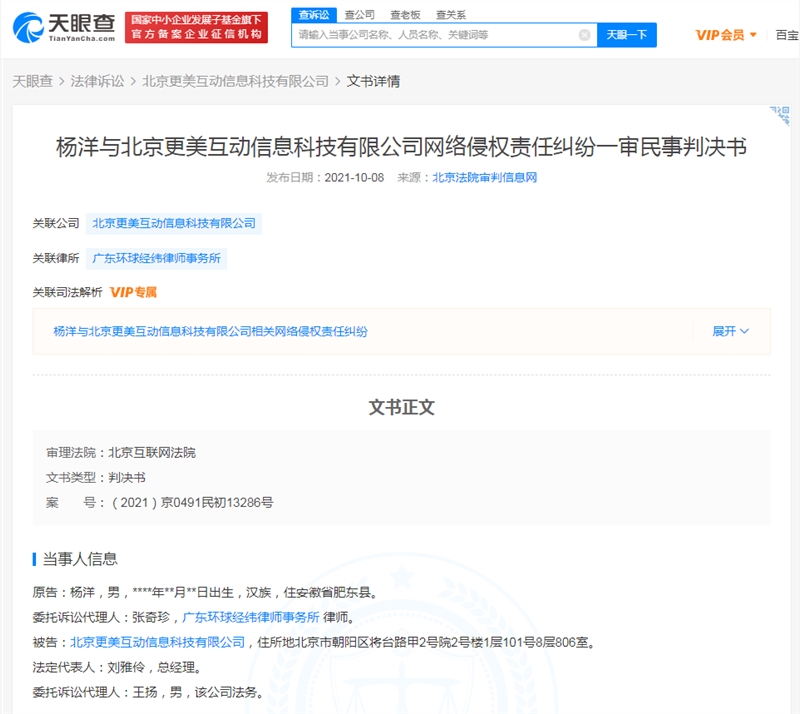800x714 pixels.
Task: Open 北京更美互动信息科技有限公司 breadcrumb link
Action: point(235,81)
